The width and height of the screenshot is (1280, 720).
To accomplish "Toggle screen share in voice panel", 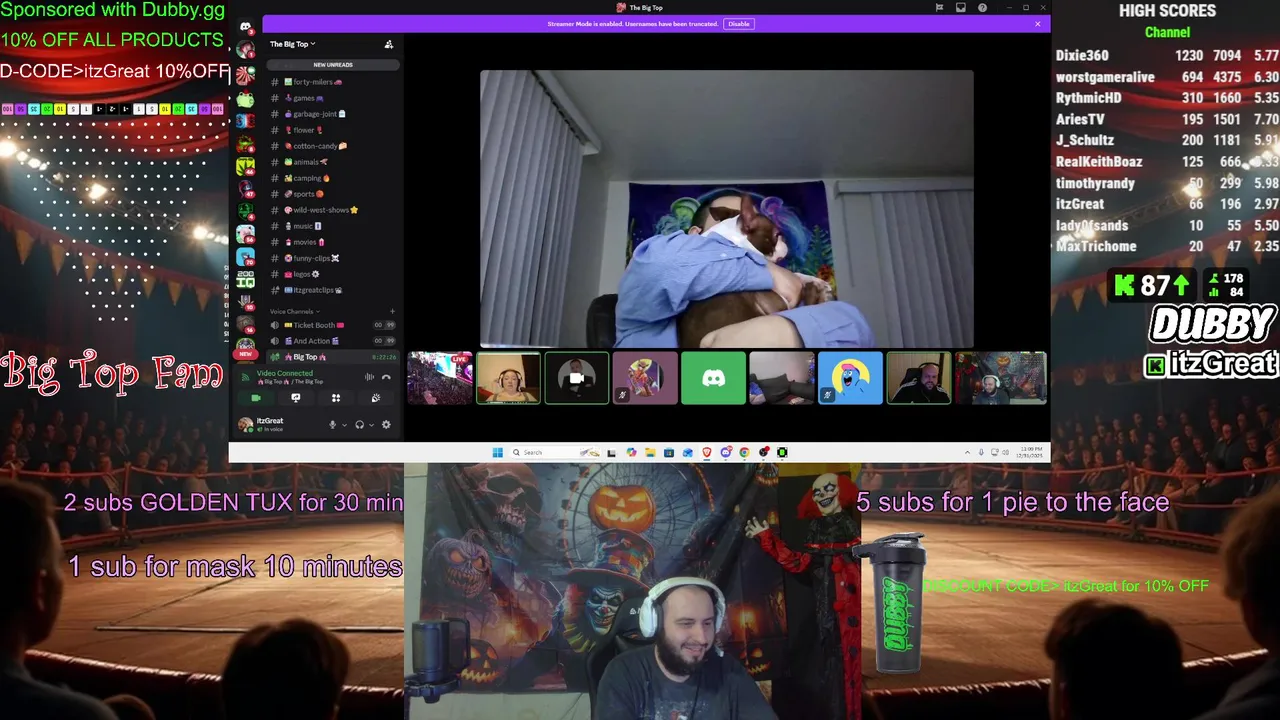I will click(296, 398).
